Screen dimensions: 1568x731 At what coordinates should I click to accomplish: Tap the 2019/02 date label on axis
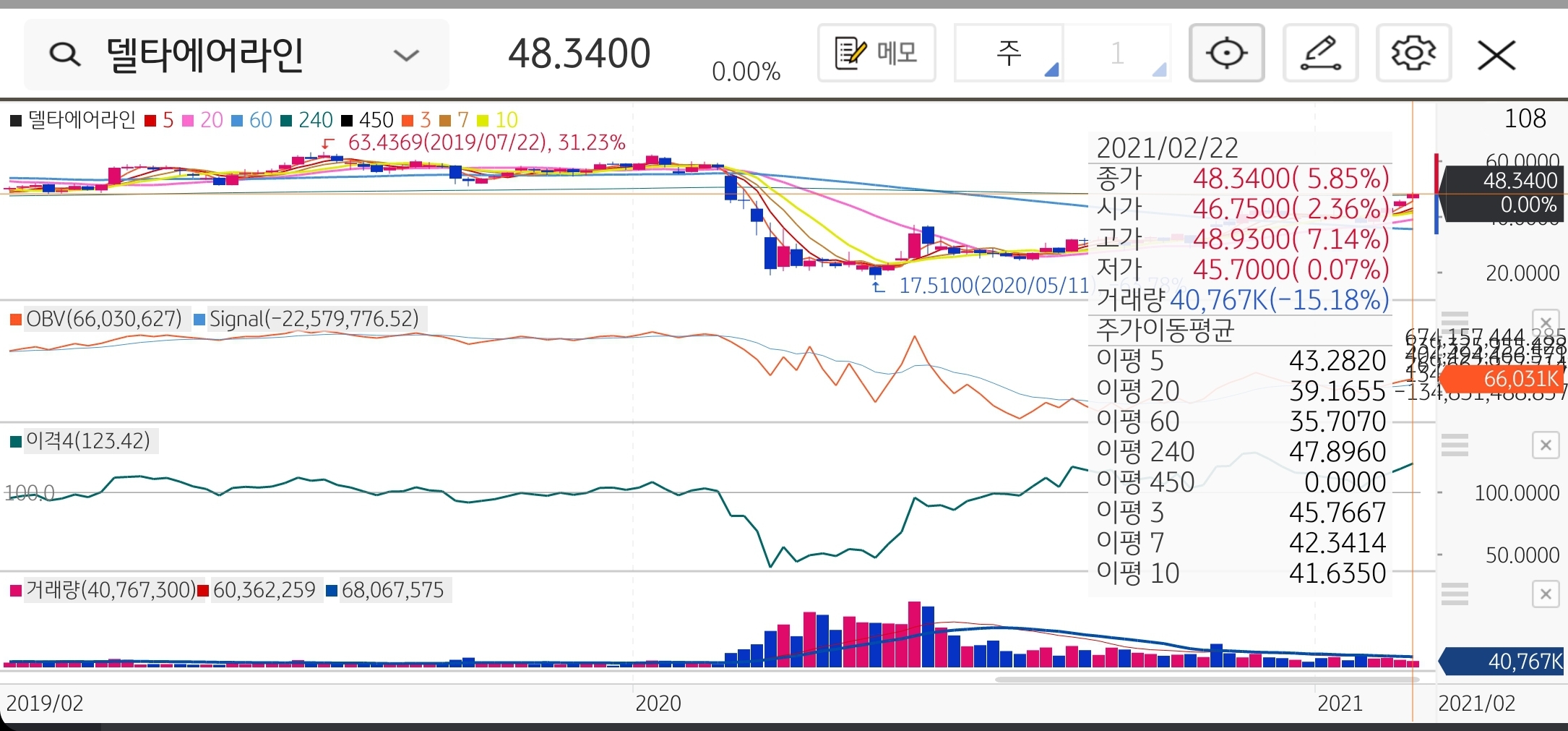pos(45,703)
